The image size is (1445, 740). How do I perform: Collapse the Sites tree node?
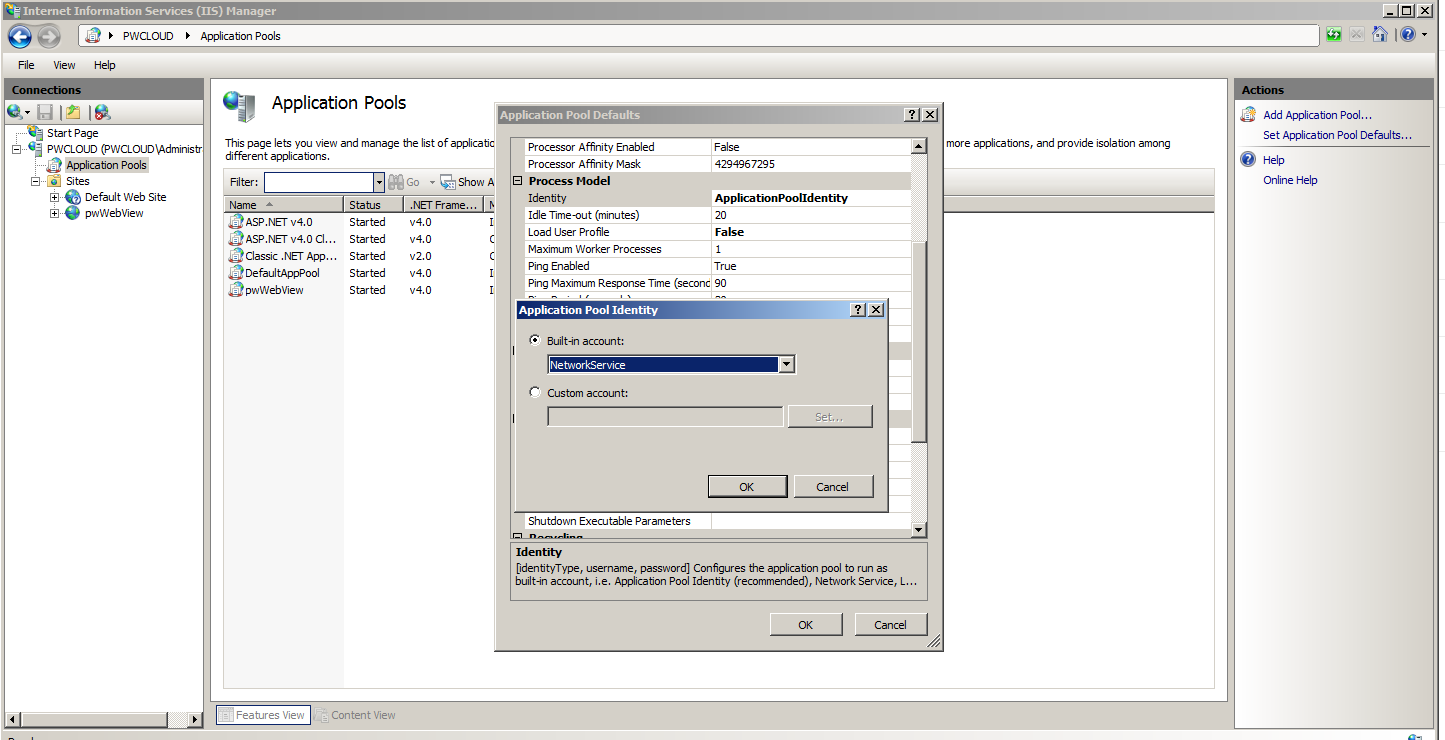(x=35, y=181)
